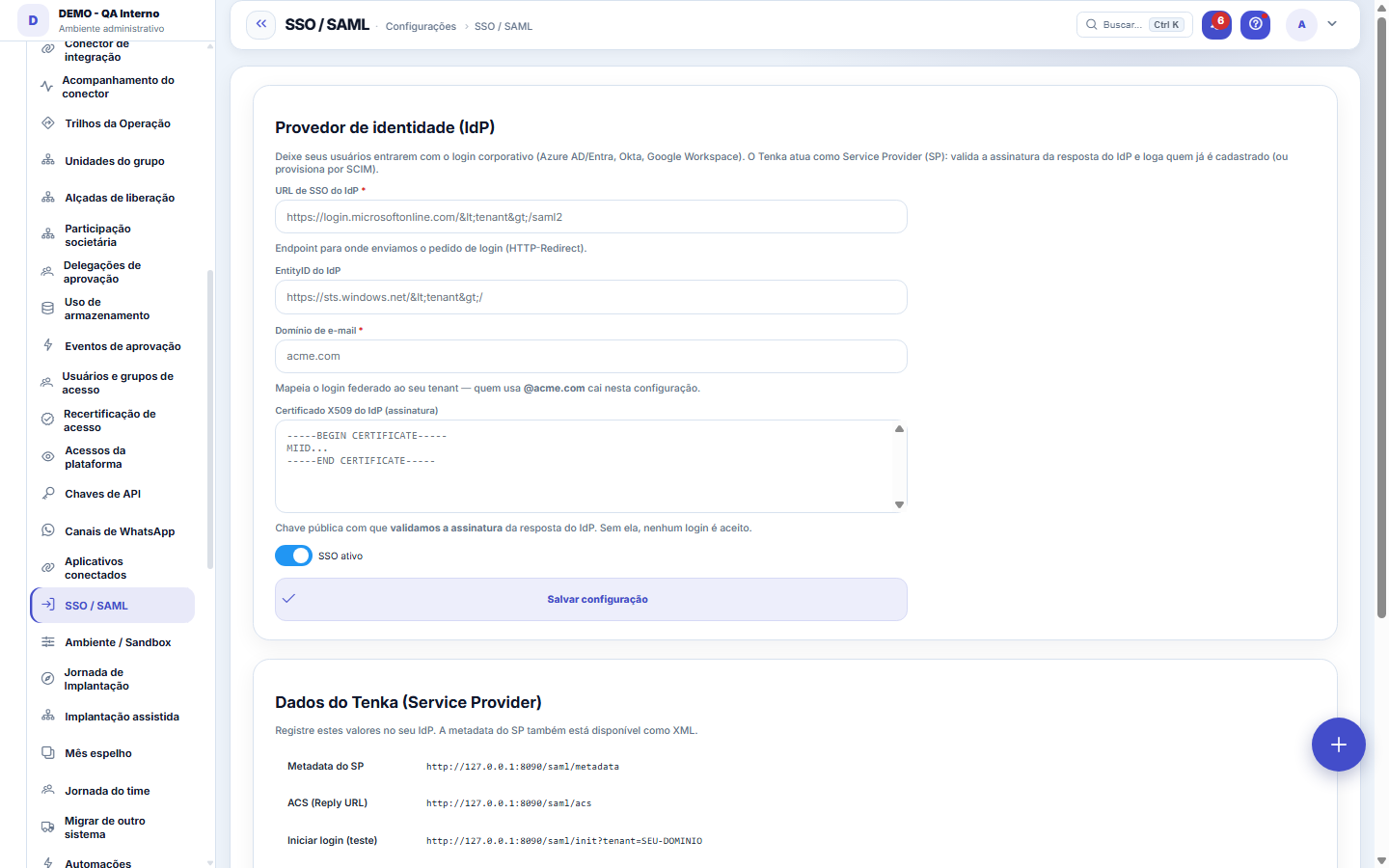Click the Delegações de aprovação icon
The image size is (1389, 868).
(47, 272)
